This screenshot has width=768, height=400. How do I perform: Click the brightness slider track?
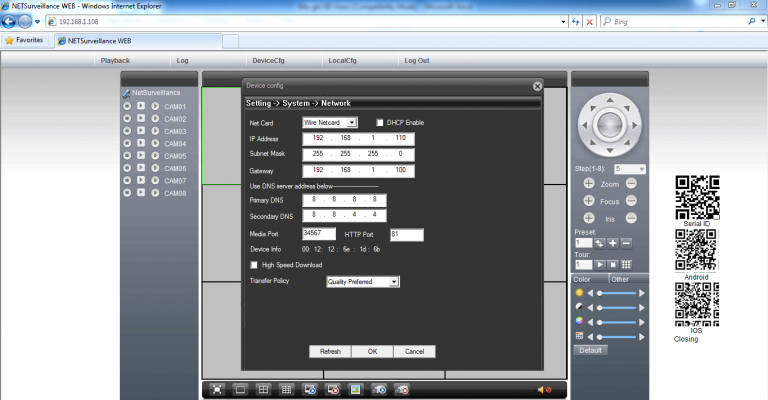point(621,293)
